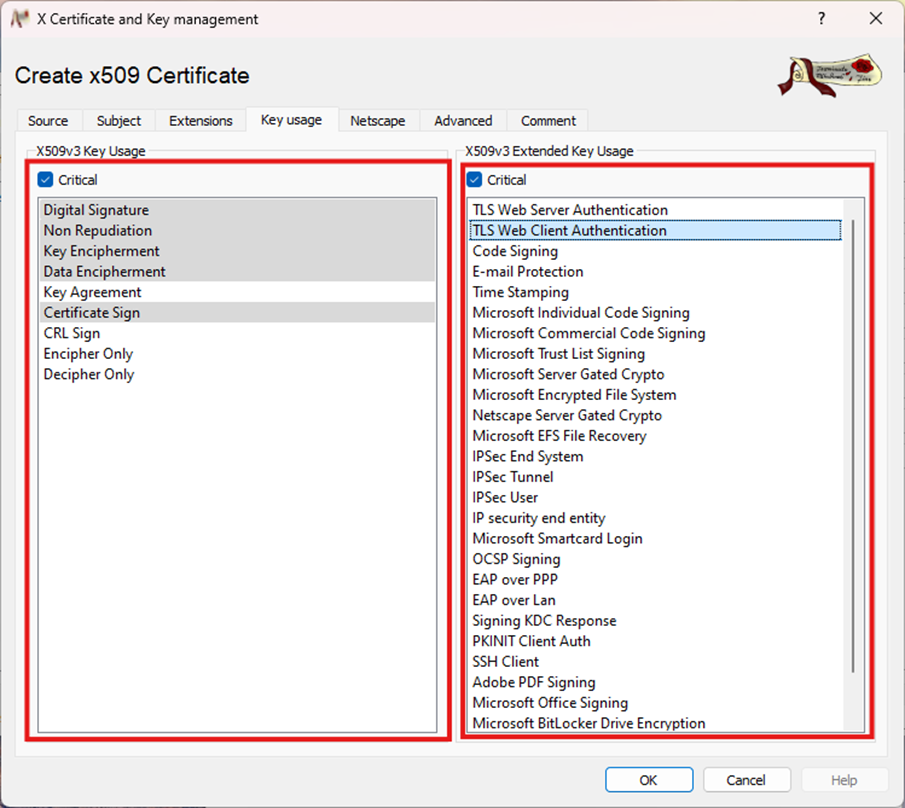Go to the Extensions tab
Image resolution: width=905 pixels, height=808 pixels.
coord(200,121)
